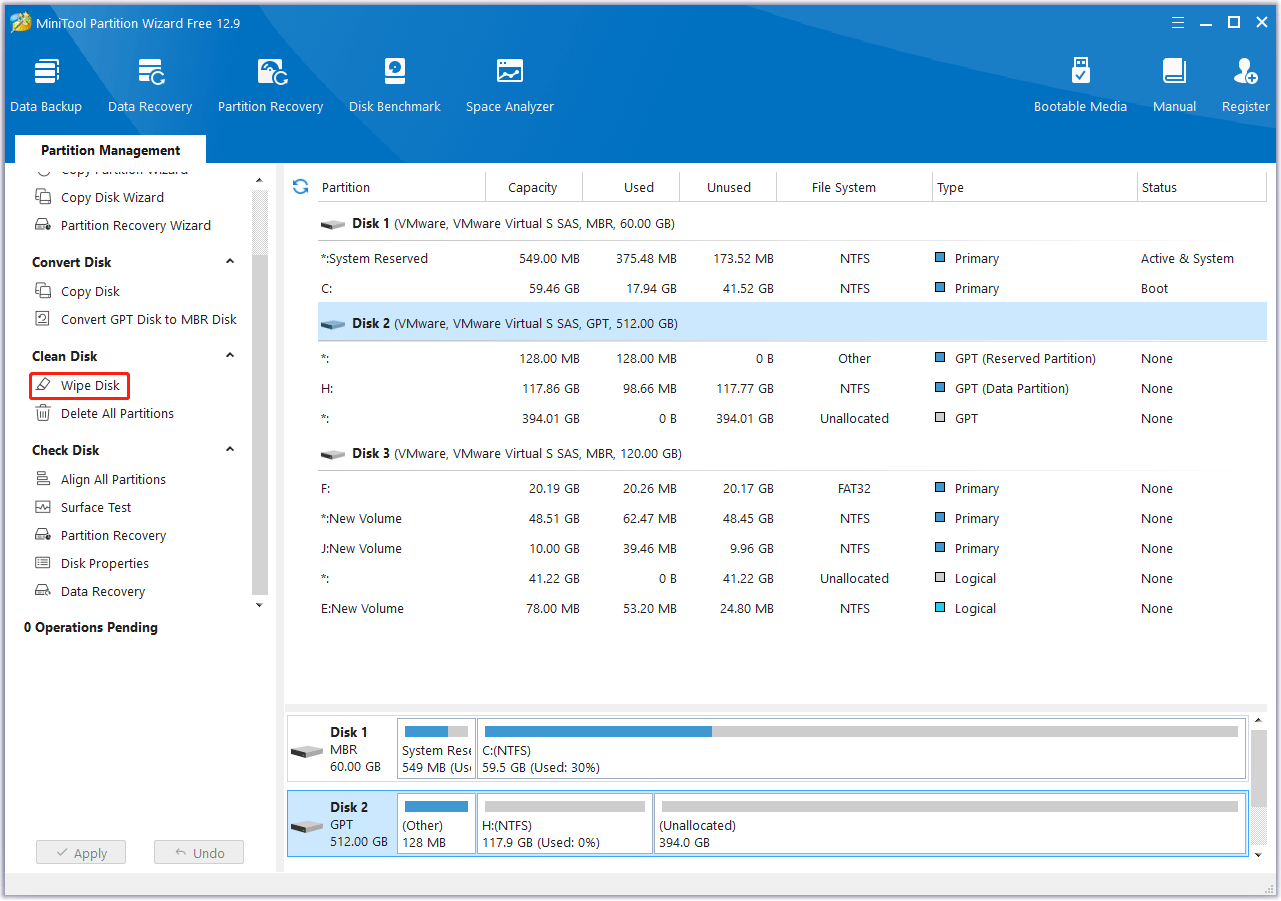Click the sidebar Partition Recovery icon under Check Disk
The image size is (1281, 901).
pyautogui.click(x=43, y=535)
